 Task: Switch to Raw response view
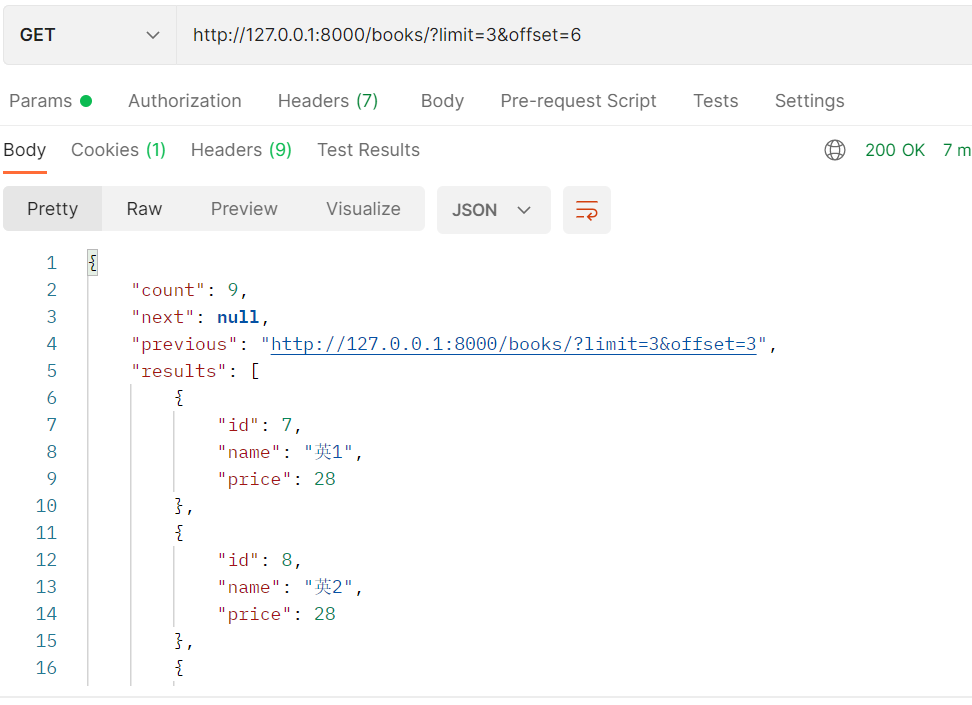click(x=144, y=209)
